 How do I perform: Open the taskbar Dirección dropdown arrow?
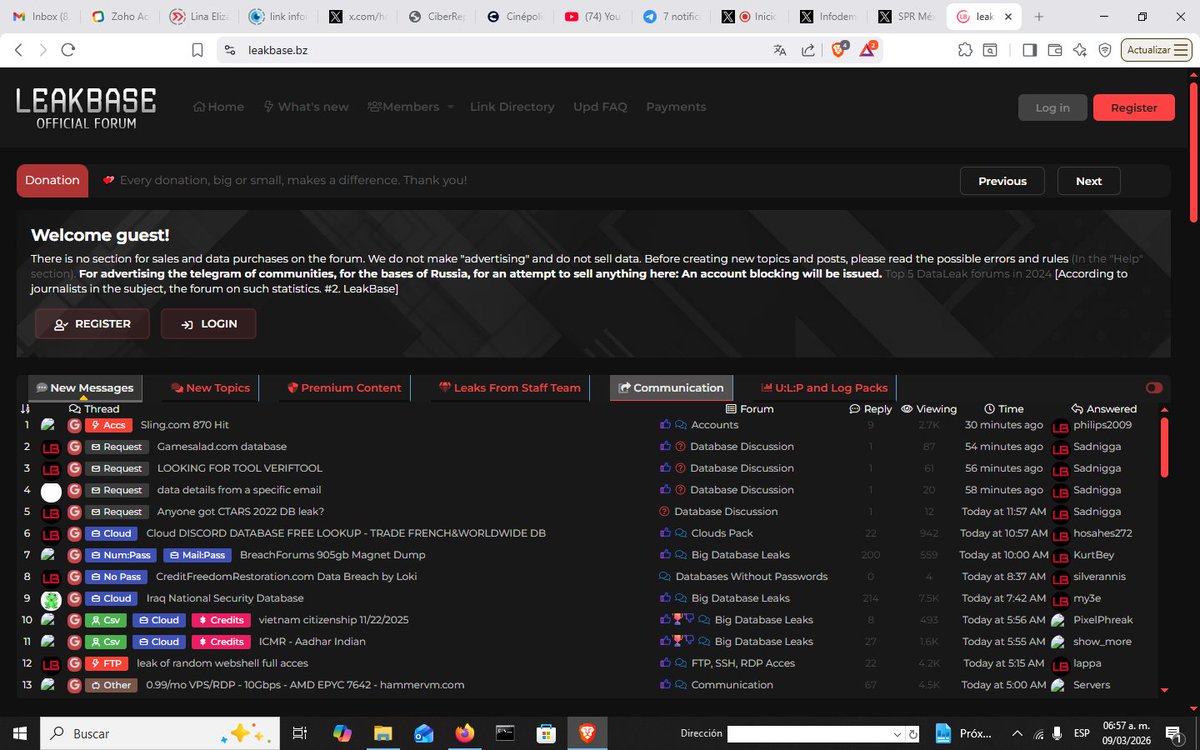896,734
